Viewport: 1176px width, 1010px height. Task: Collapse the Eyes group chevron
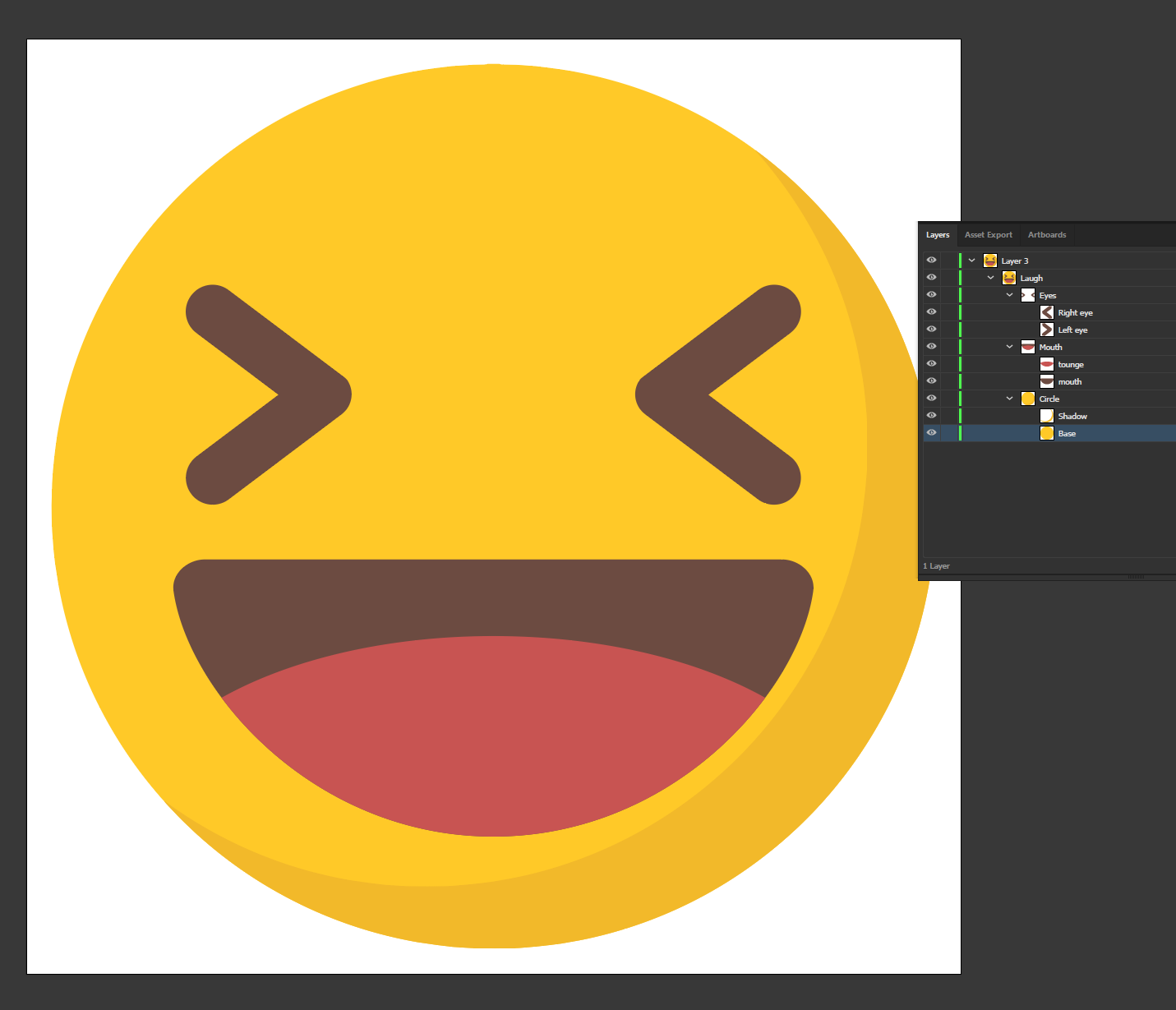[1009, 295]
